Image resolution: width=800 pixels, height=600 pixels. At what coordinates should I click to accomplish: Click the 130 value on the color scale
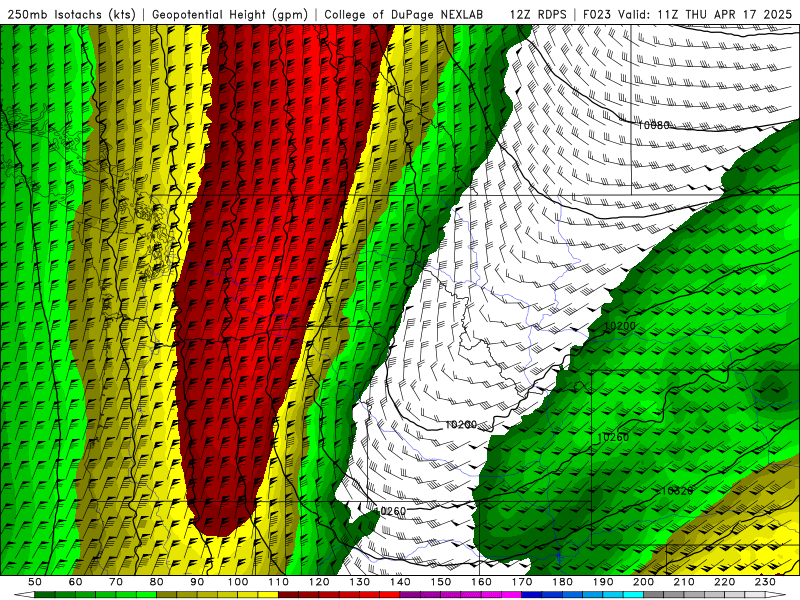(x=360, y=582)
